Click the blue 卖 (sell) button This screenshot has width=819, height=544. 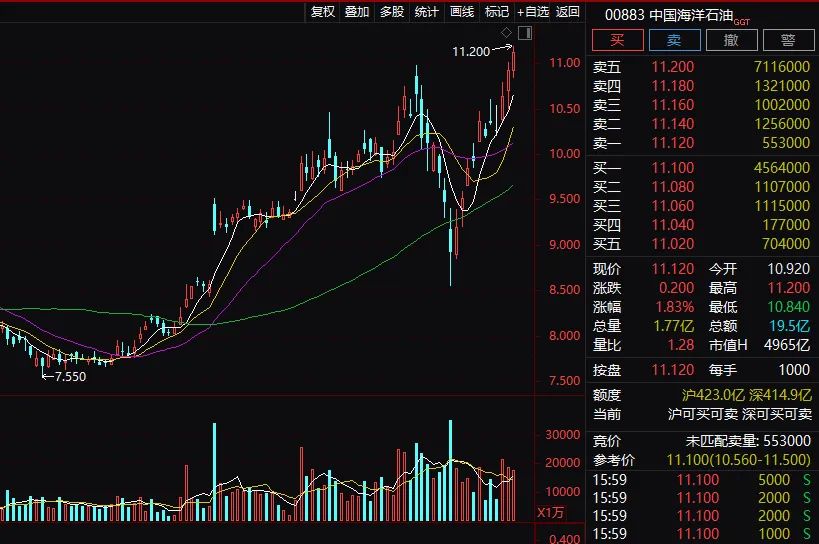[674, 40]
